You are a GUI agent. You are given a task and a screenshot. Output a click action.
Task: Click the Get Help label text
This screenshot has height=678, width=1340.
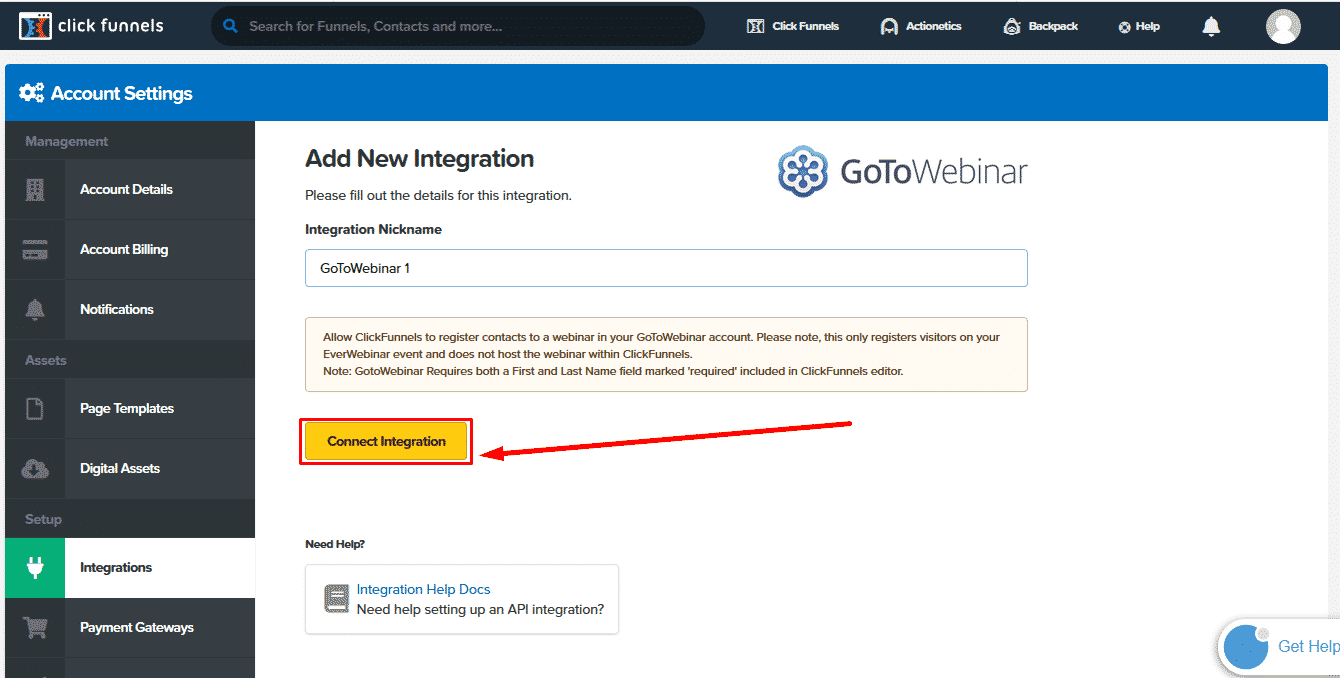1308,646
